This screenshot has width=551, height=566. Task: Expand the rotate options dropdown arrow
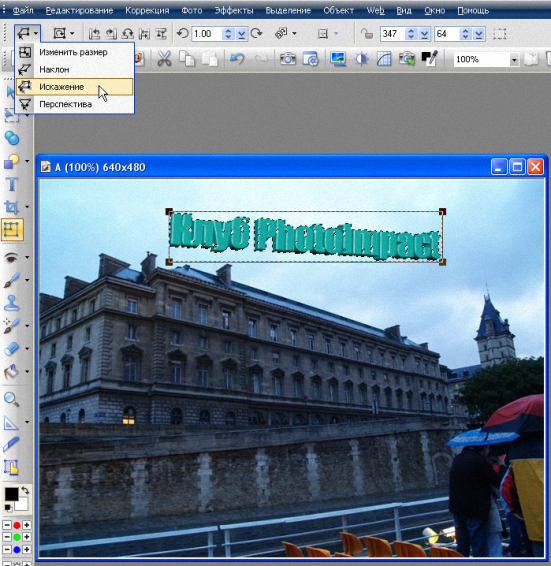(x=72, y=34)
